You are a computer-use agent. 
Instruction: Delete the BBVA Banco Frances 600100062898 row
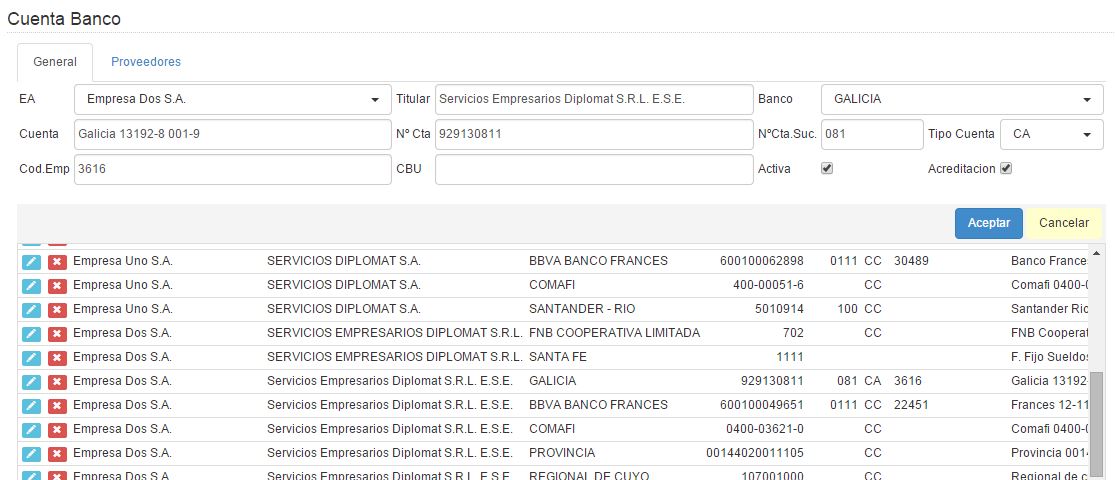pyautogui.click(x=57, y=261)
